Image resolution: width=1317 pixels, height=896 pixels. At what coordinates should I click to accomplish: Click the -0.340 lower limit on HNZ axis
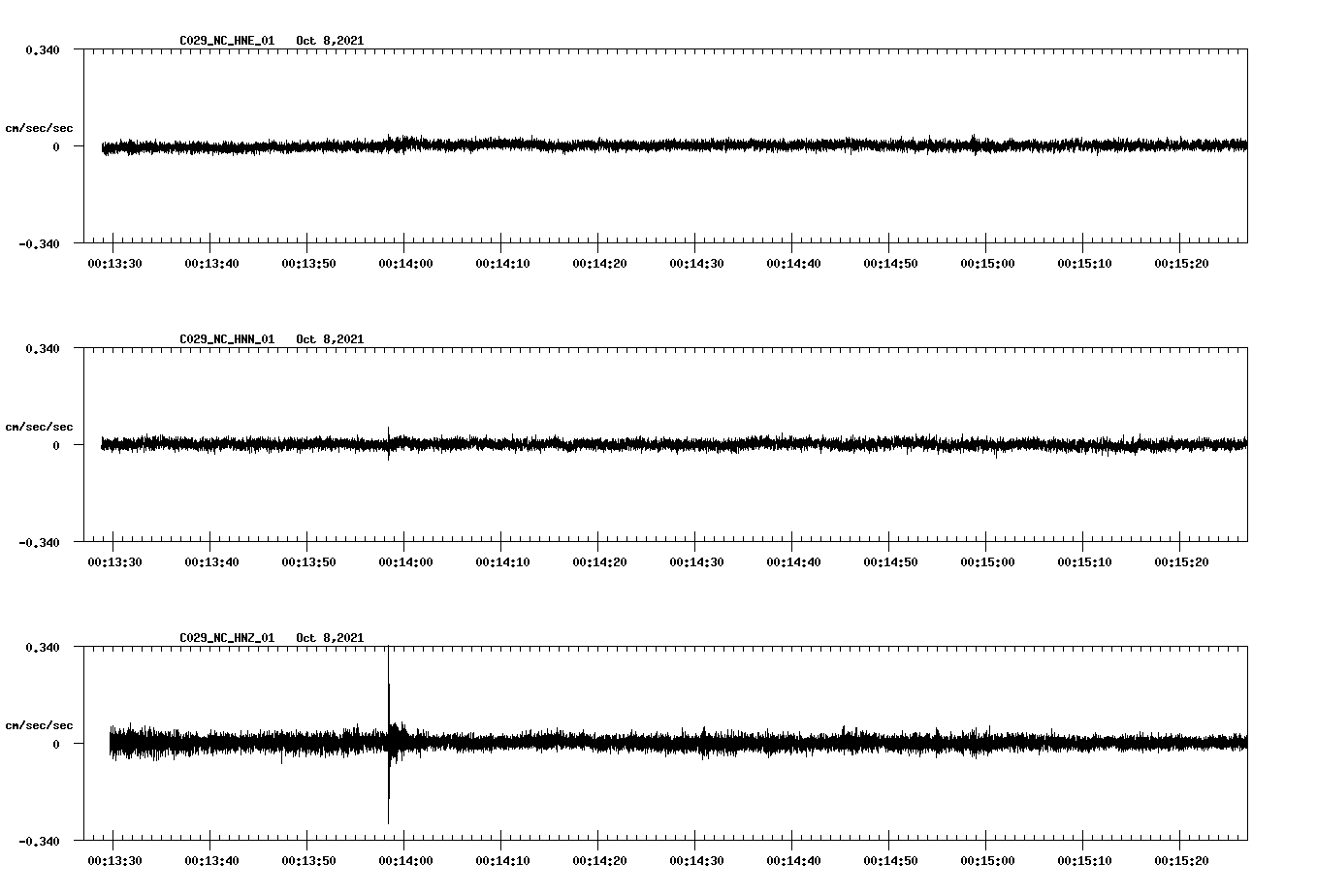[39, 841]
